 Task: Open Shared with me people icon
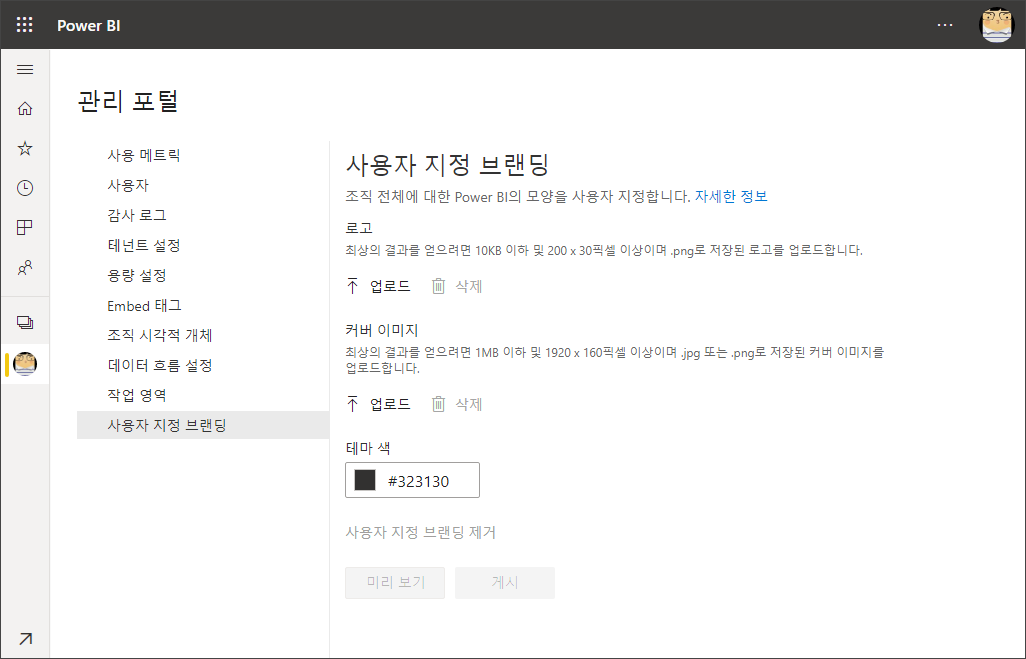(x=25, y=268)
